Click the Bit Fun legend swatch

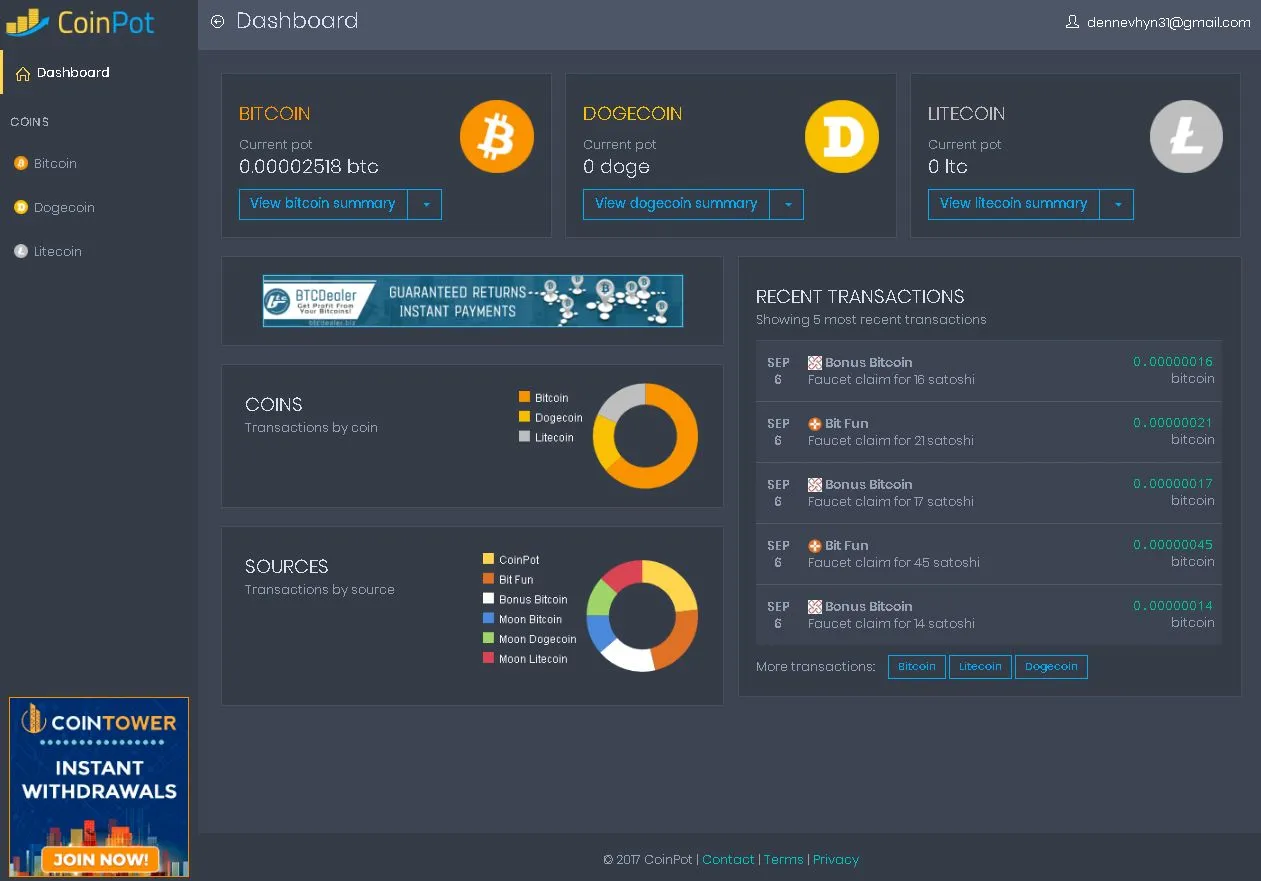(488, 579)
